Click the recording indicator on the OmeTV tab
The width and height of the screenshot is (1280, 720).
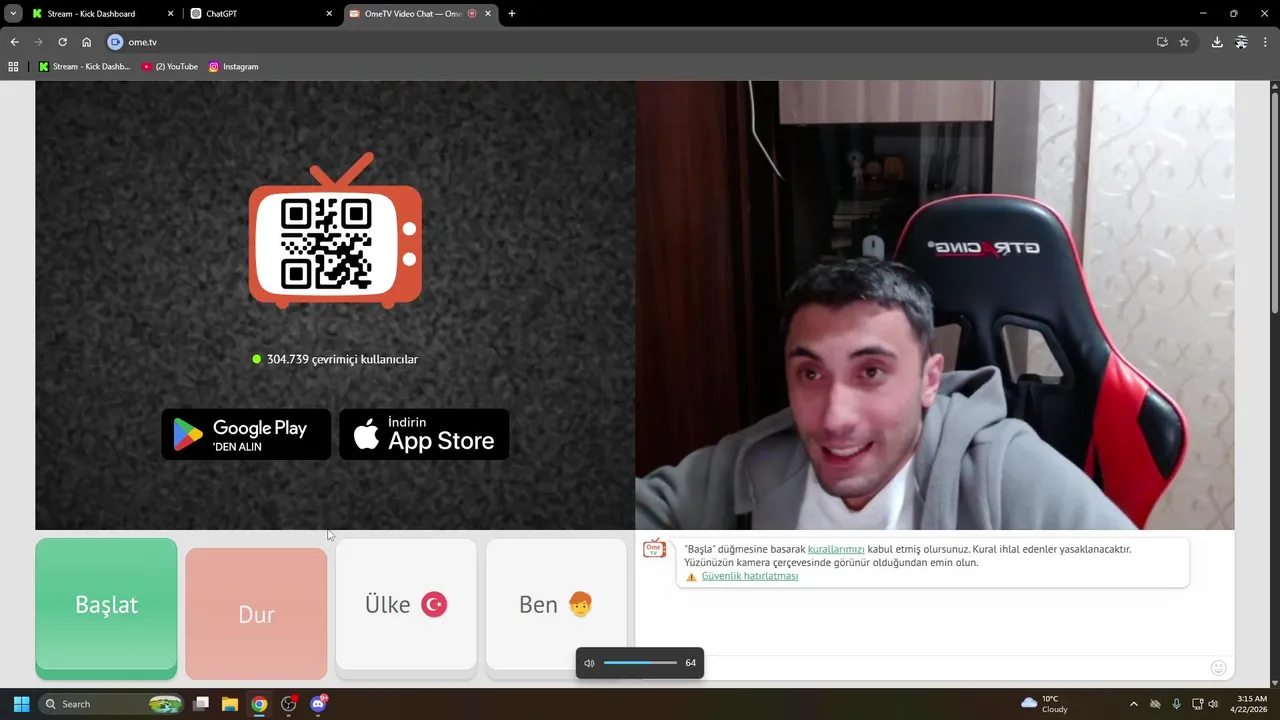click(x=472, y=14)
